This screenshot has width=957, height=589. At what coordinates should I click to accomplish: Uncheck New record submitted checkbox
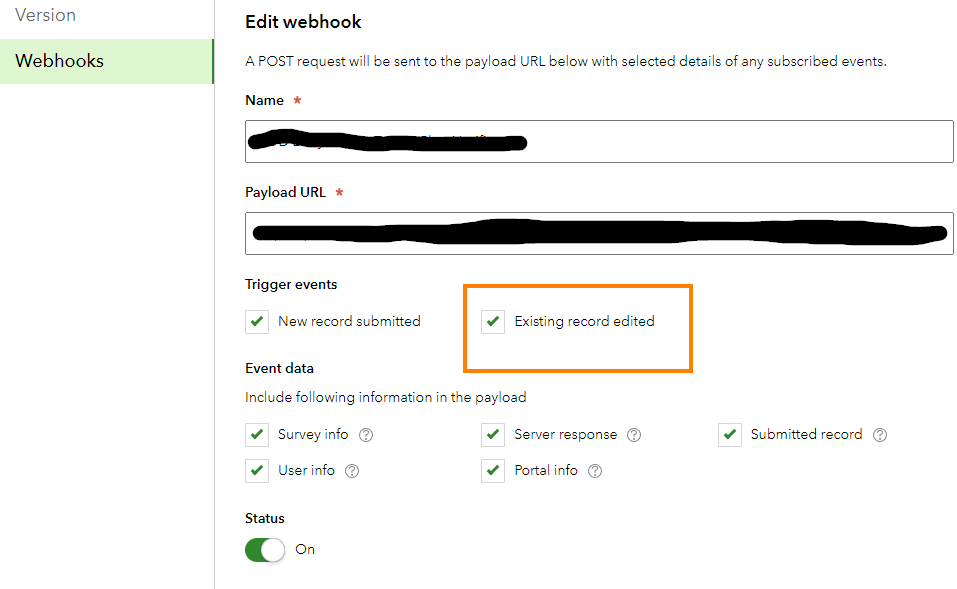pyautogui.click(x=257, y=321)
